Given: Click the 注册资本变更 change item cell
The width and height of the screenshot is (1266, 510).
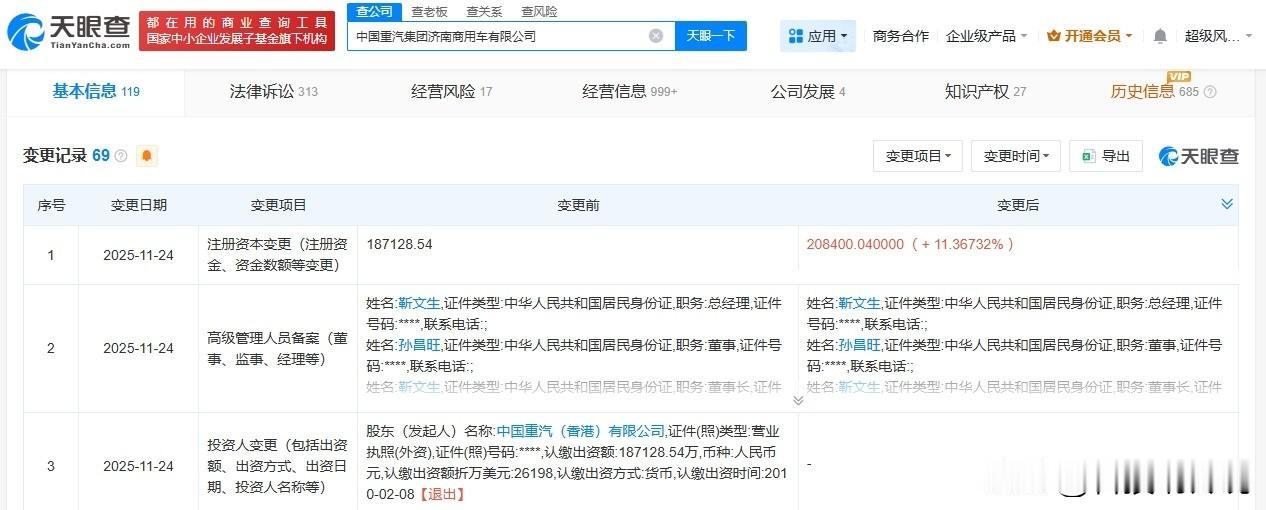Looking at the screenshot, I should (x=278, y=255).
